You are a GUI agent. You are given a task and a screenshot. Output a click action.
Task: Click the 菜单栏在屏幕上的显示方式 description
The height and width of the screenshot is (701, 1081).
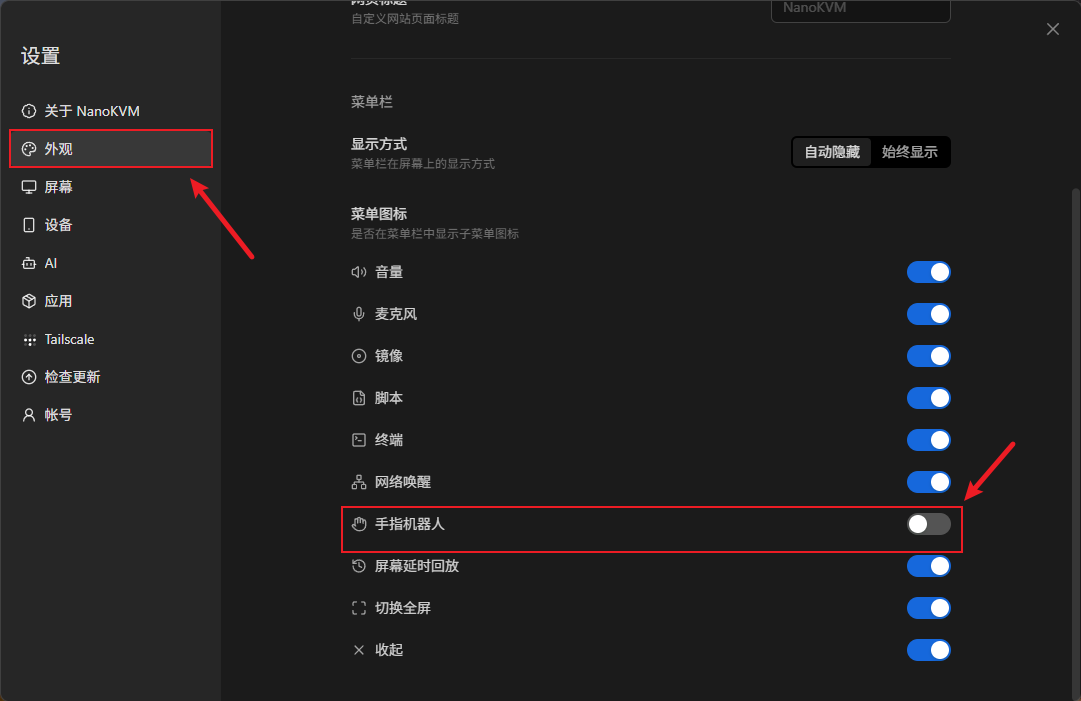(x=423, y=164)
